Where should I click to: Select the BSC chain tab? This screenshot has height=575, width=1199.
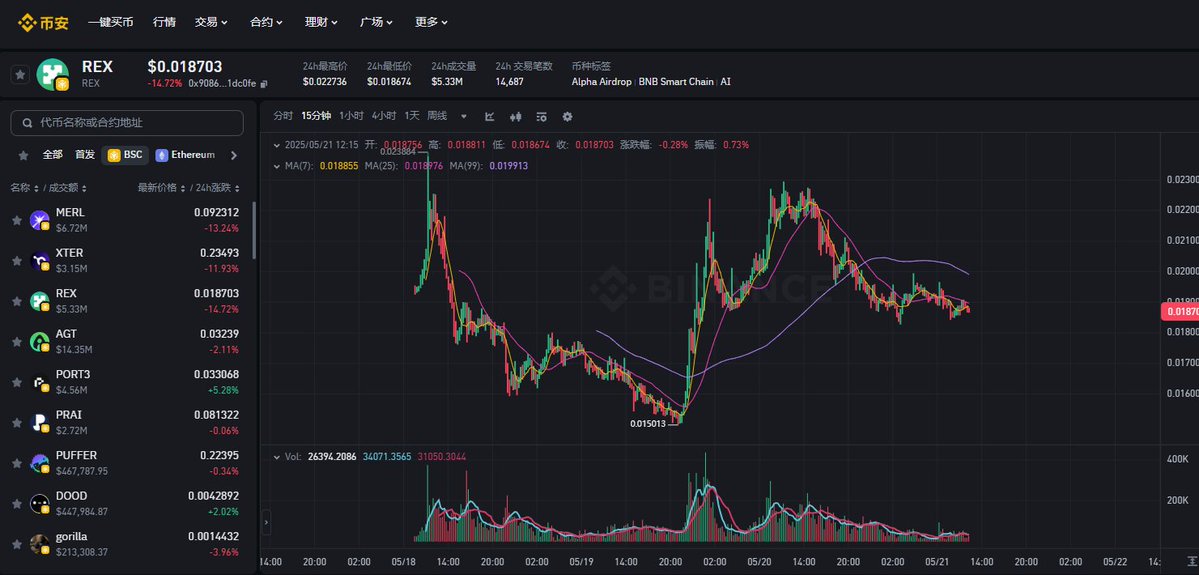click(125, 155)
